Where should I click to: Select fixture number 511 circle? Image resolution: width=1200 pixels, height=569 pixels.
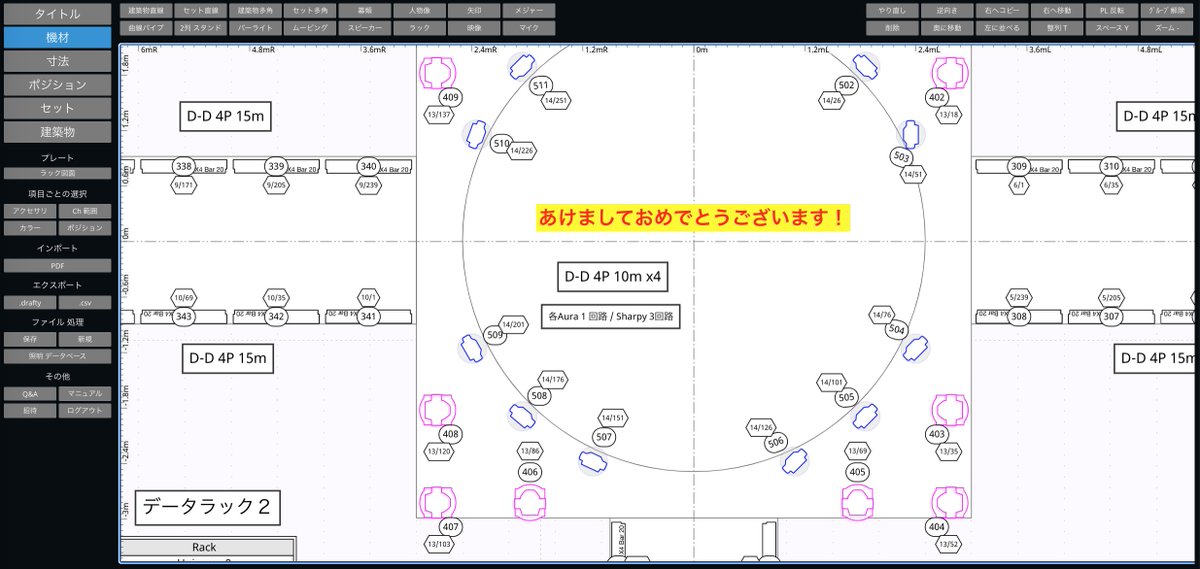(541, 86)
